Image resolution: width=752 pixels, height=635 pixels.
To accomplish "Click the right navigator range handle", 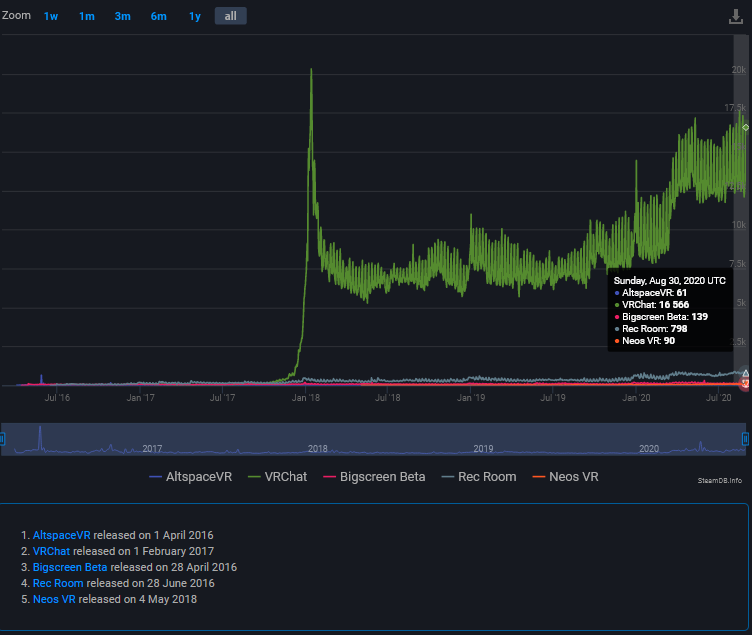I will click(x=745, y=438).
